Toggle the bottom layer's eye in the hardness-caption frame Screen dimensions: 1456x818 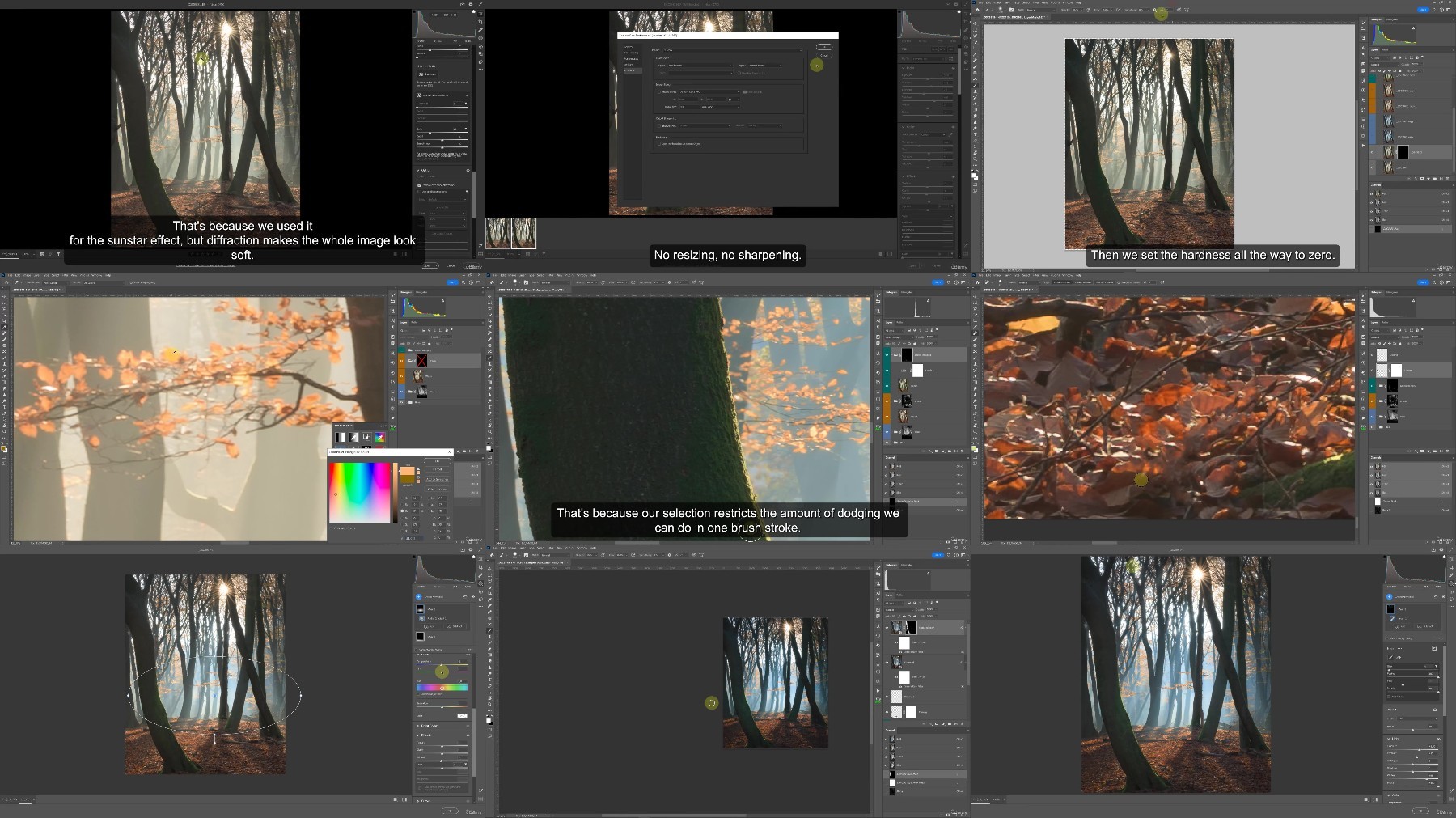tap(1372, 167)
